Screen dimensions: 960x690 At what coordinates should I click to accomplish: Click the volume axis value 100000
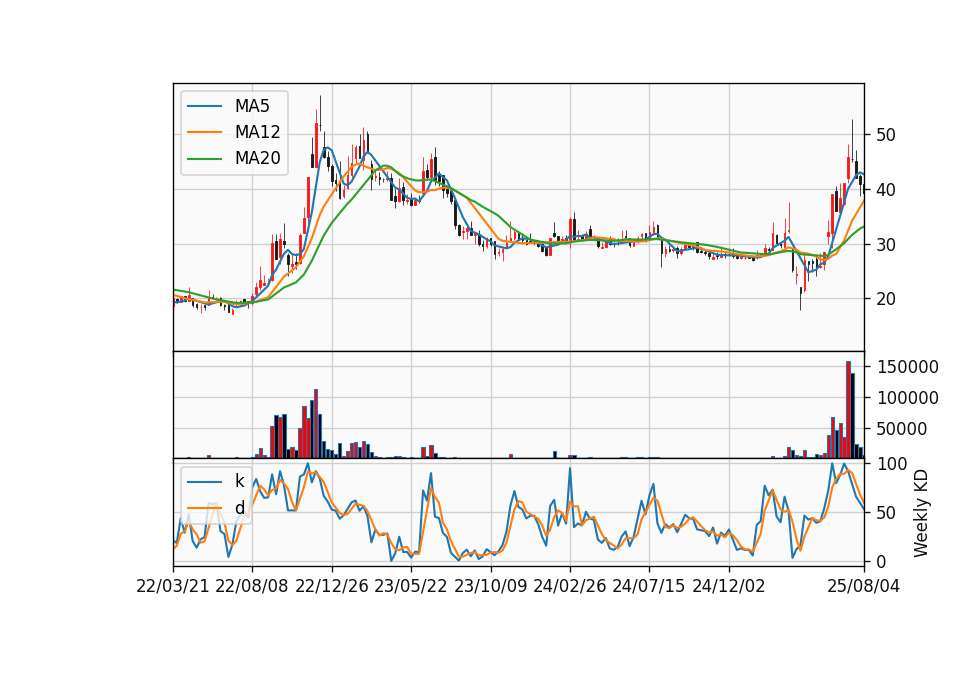coord(907,399)
